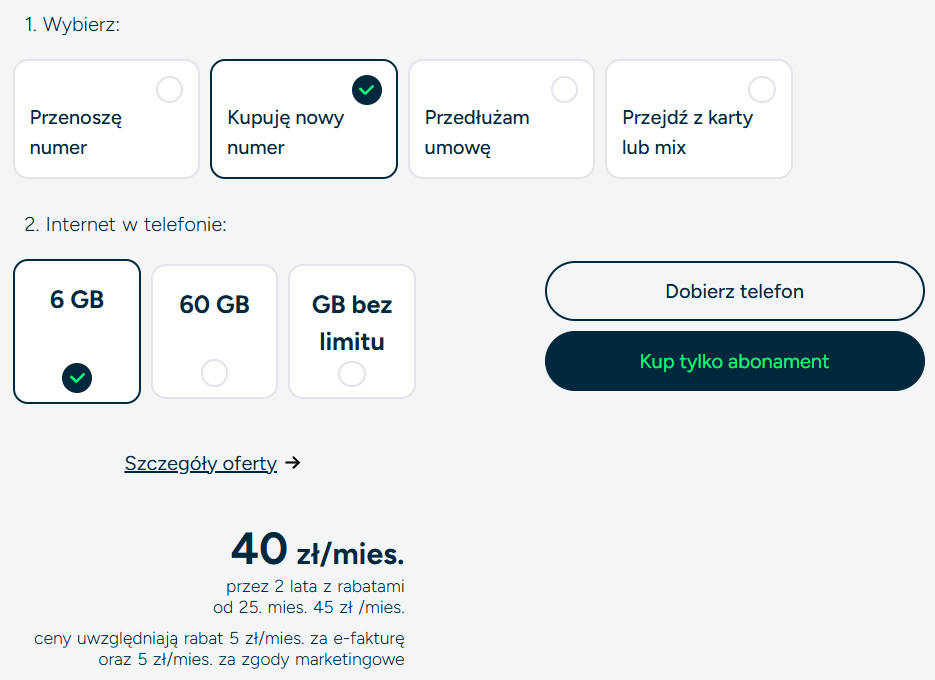Click the 40 zł/mies. price text

pos(317,549)
